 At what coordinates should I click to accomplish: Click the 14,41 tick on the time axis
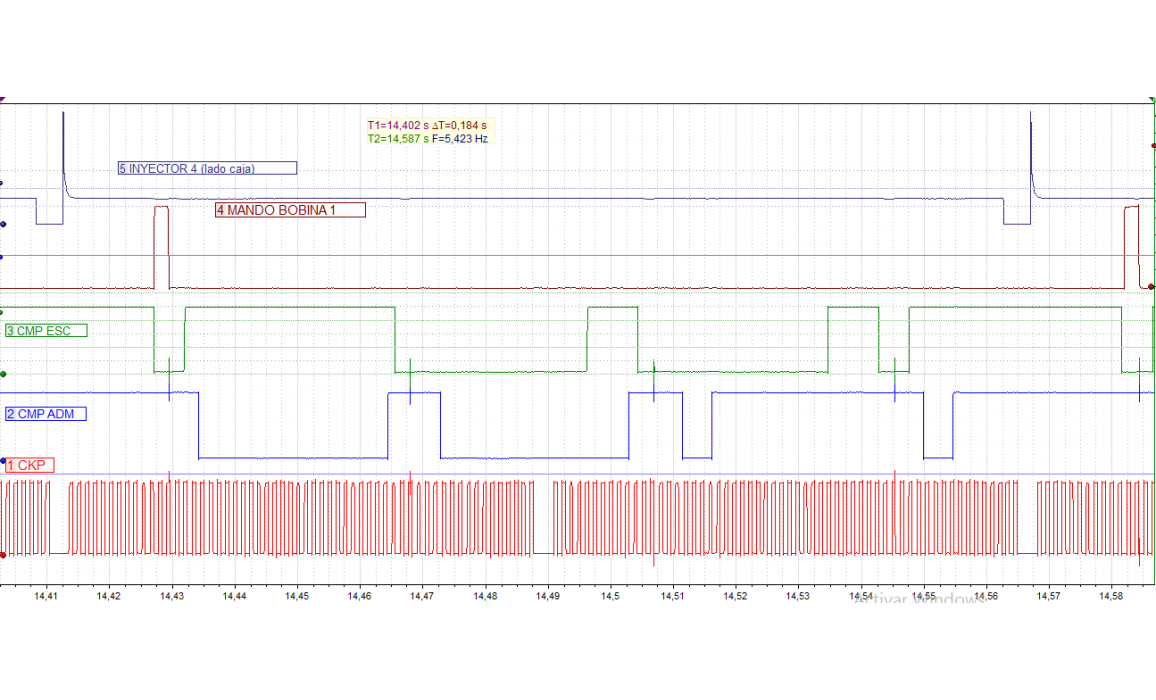click(x=46, y=596)
